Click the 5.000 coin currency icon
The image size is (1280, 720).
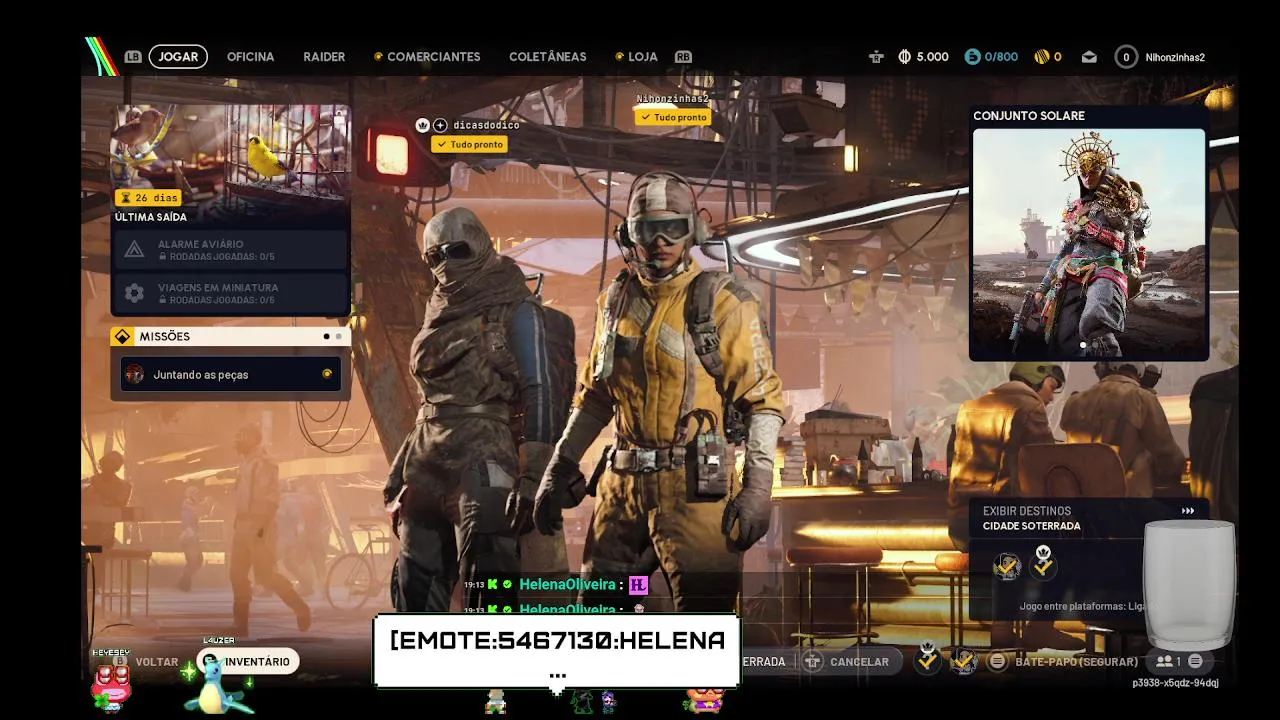click(904, 57)
